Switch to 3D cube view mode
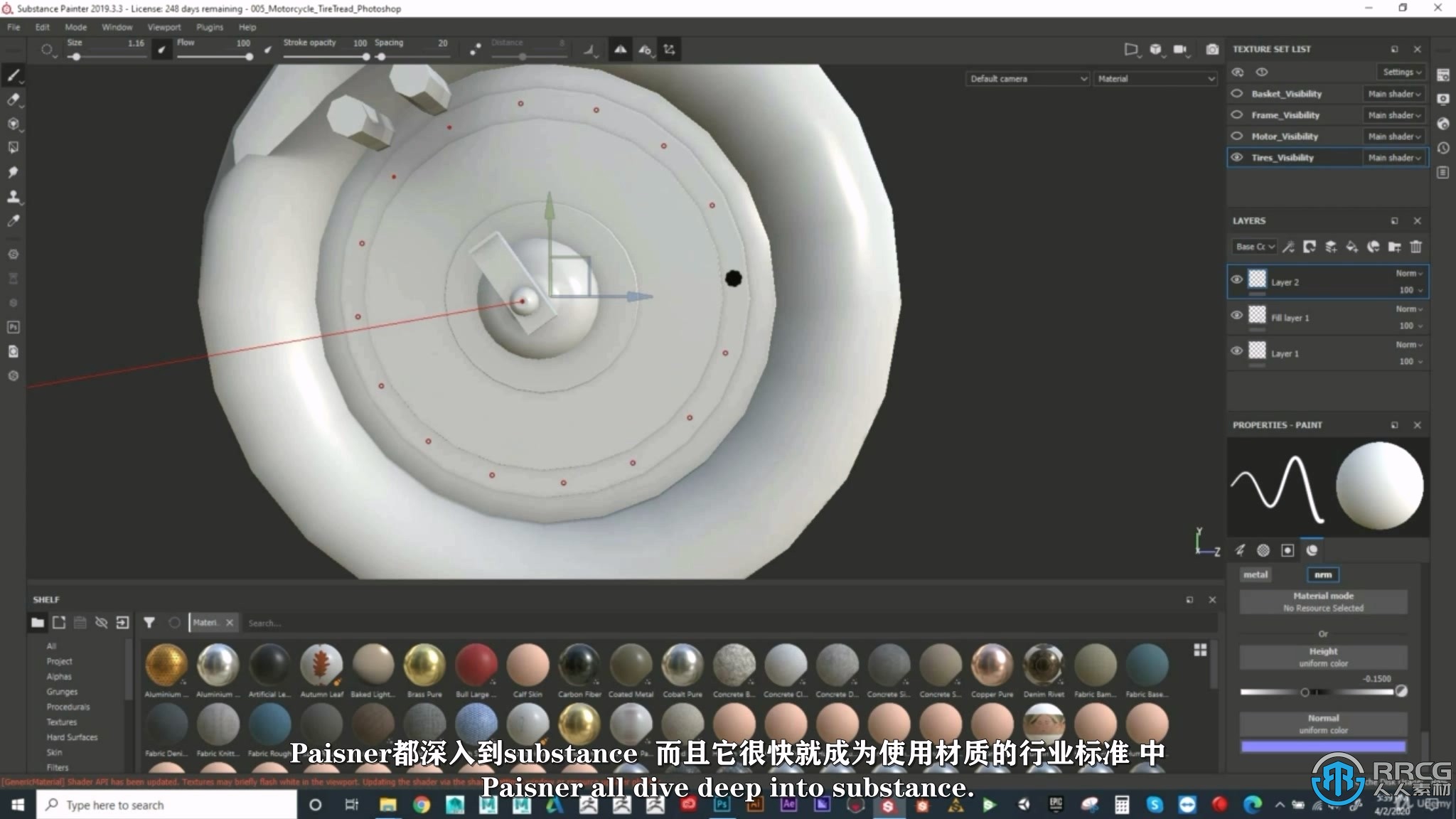1456x819 pixels. (1156, 49)
